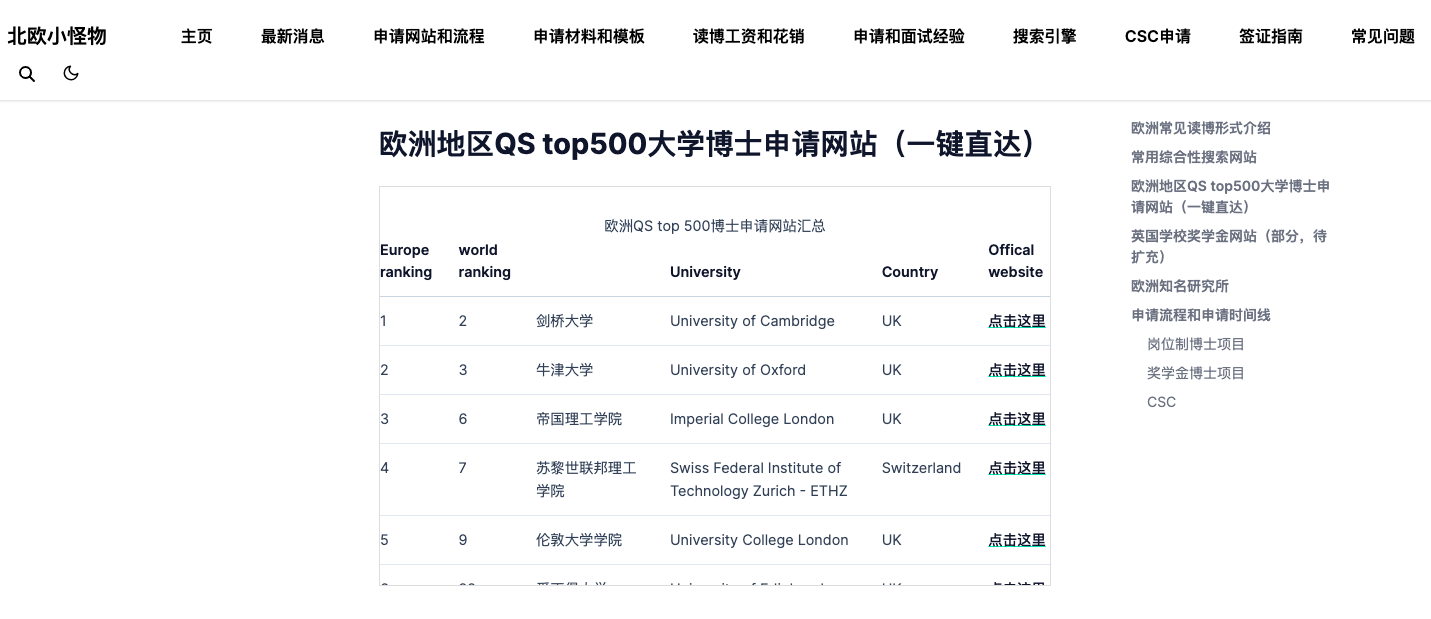Go to the CSC申请 page

point(1158,37)
